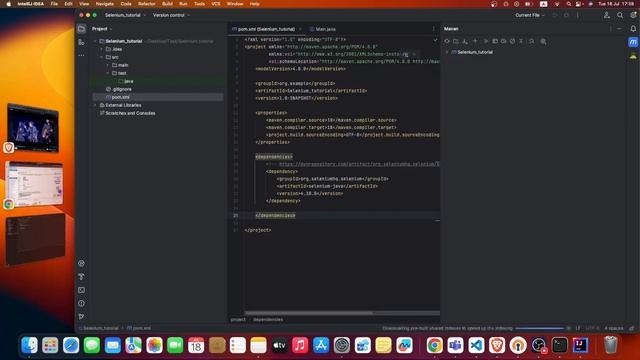The height and width of the screenshot is (360, 640).
Task: Expand the main folder
Action: (x=108, y=65)
